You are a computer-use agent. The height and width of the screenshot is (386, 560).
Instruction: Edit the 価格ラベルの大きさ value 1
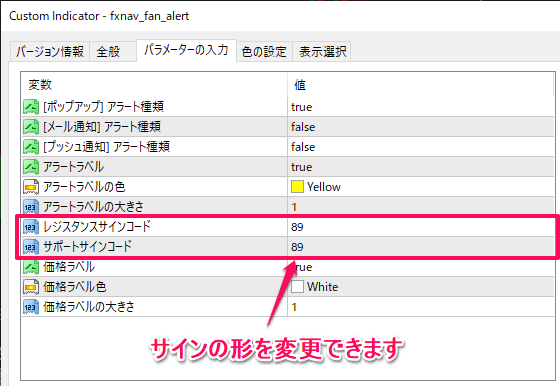[x=294, y=307]
